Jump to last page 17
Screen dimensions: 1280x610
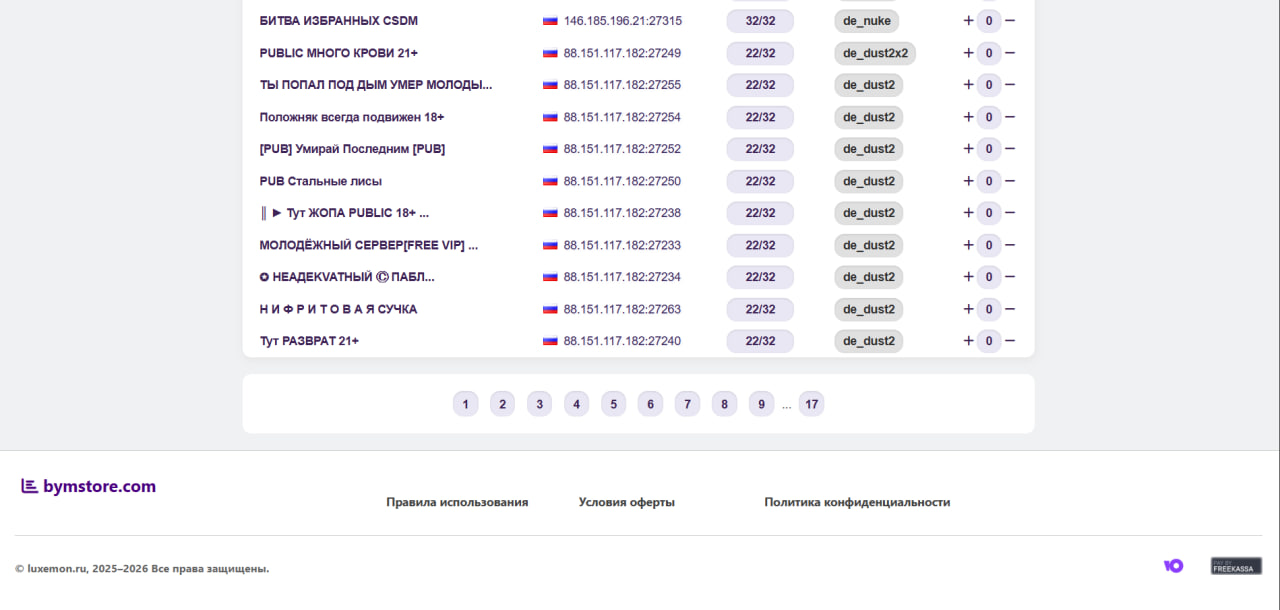pyautogui.click(x=811, y=404)
